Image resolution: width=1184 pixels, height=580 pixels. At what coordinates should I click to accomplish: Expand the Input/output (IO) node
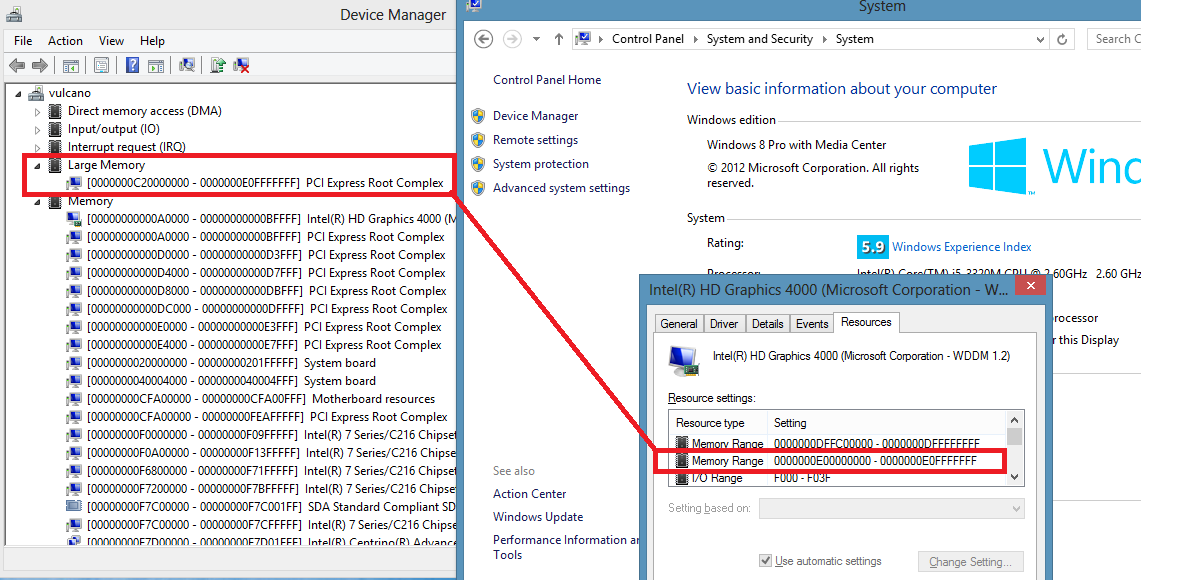37,130
